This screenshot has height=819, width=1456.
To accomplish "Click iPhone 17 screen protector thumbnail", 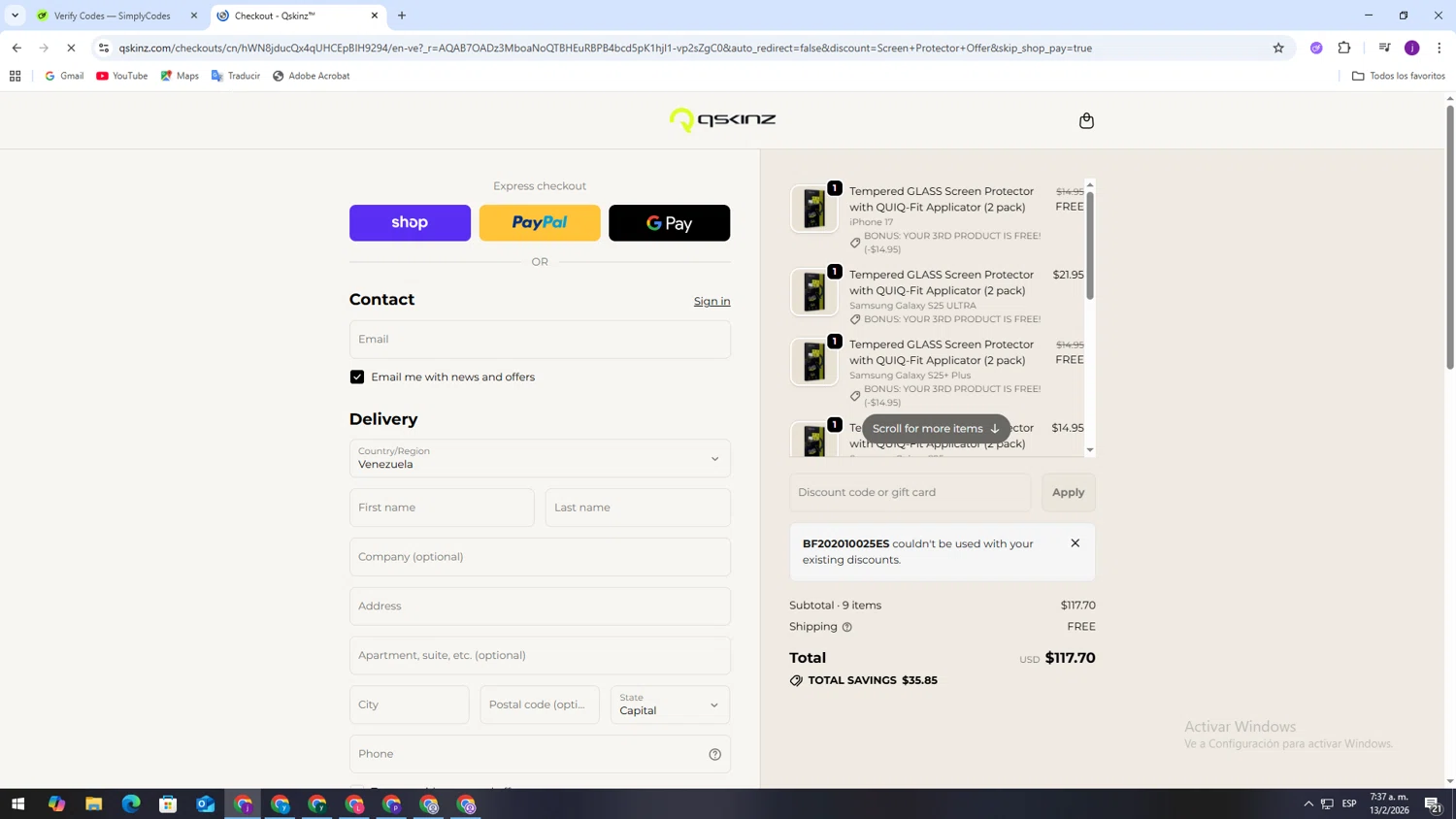I will click(813, 209).
